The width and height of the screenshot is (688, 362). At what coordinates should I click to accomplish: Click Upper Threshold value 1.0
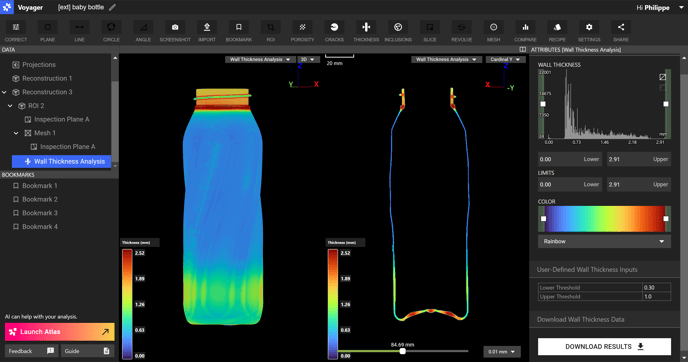(656, 296)
